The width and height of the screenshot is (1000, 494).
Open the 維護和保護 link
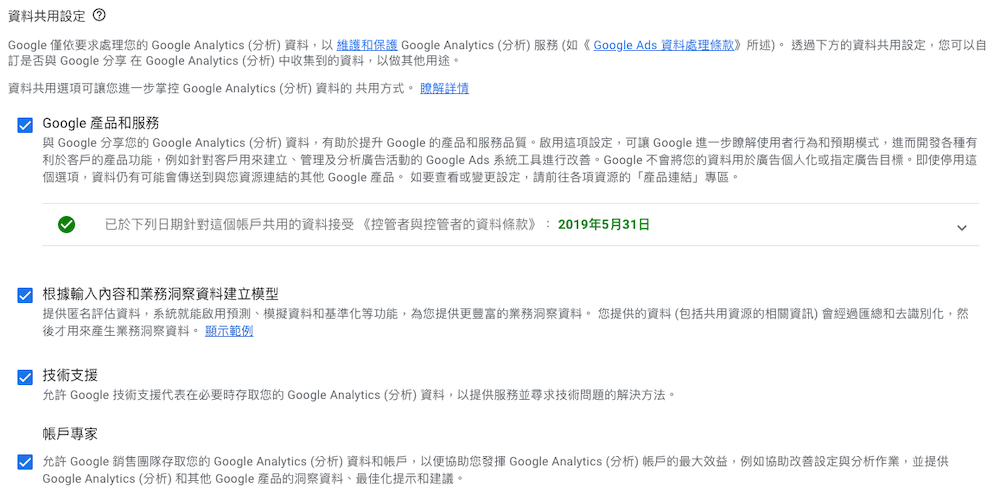pos(367,45)
